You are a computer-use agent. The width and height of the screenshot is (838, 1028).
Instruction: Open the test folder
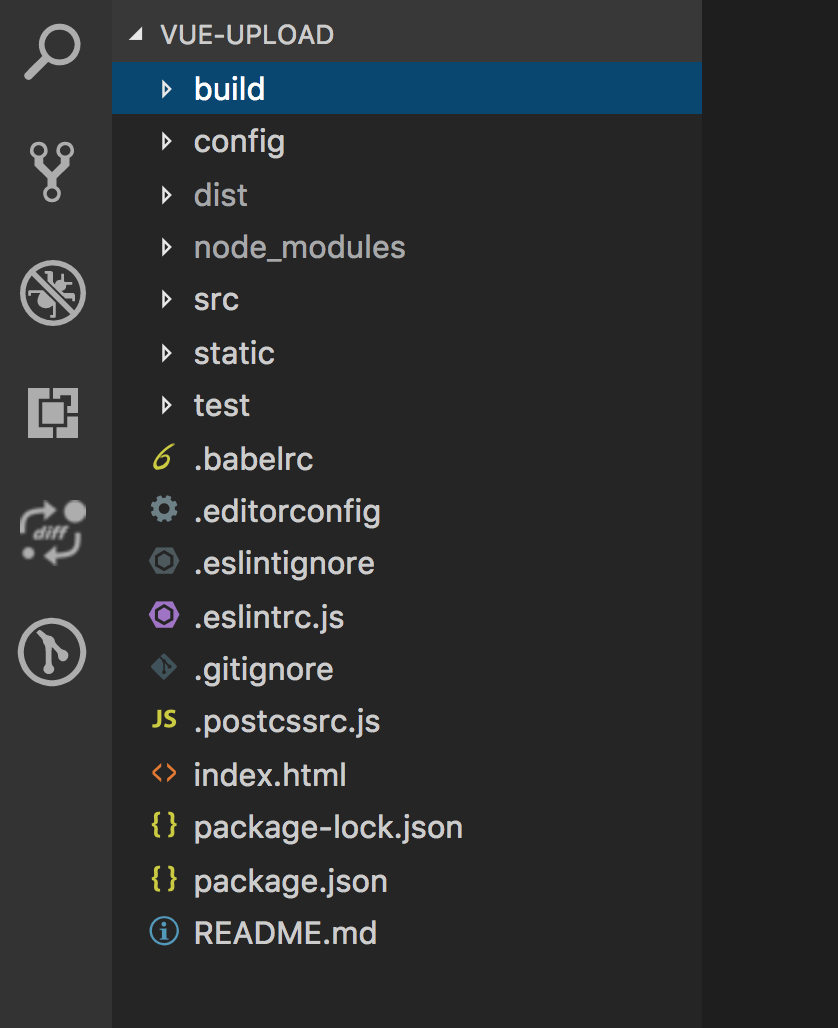(x=222, y=405)
